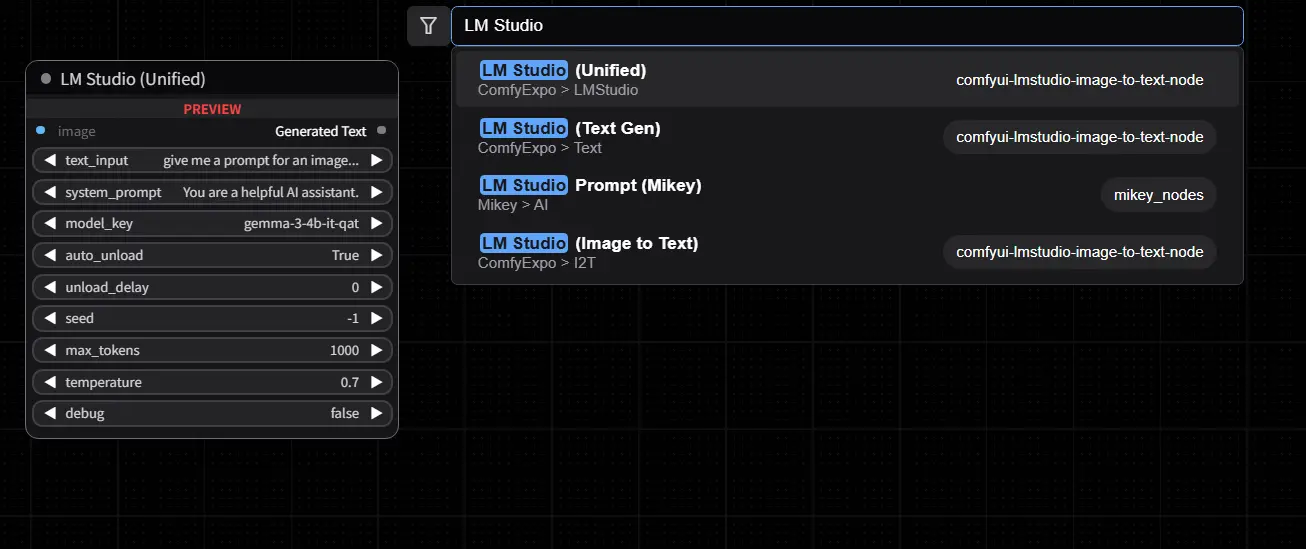Click right arrow on system_prompt widget

click(x=376, y=192)
